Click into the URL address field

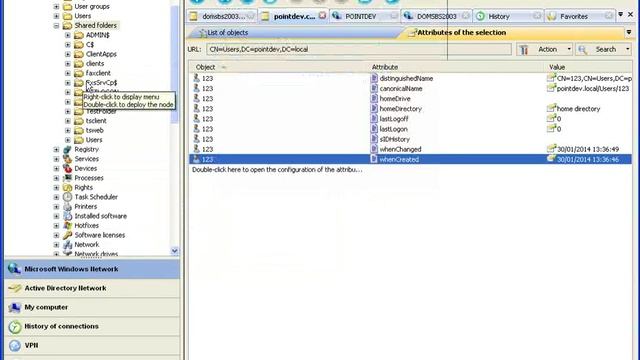(358, 49)
